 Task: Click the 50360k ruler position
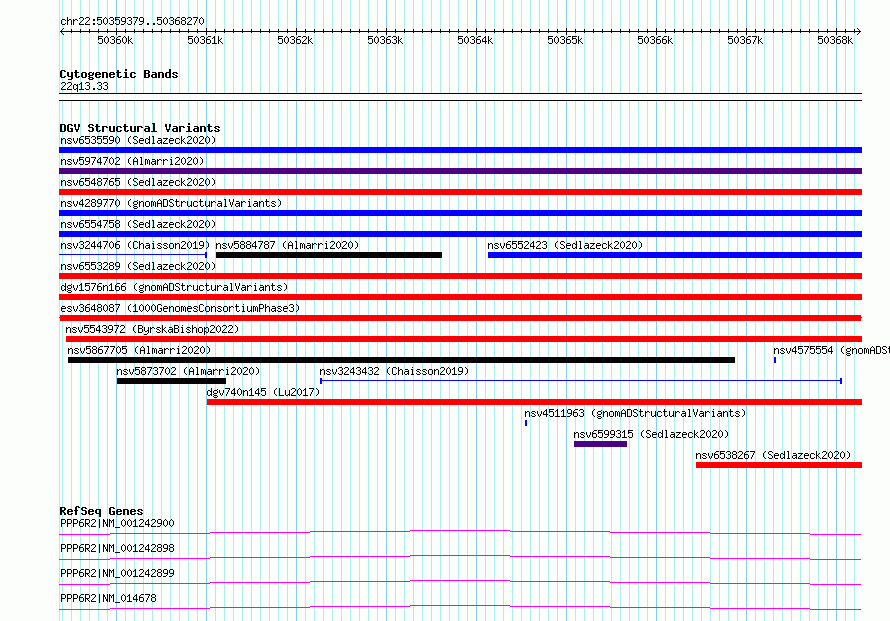115,40
